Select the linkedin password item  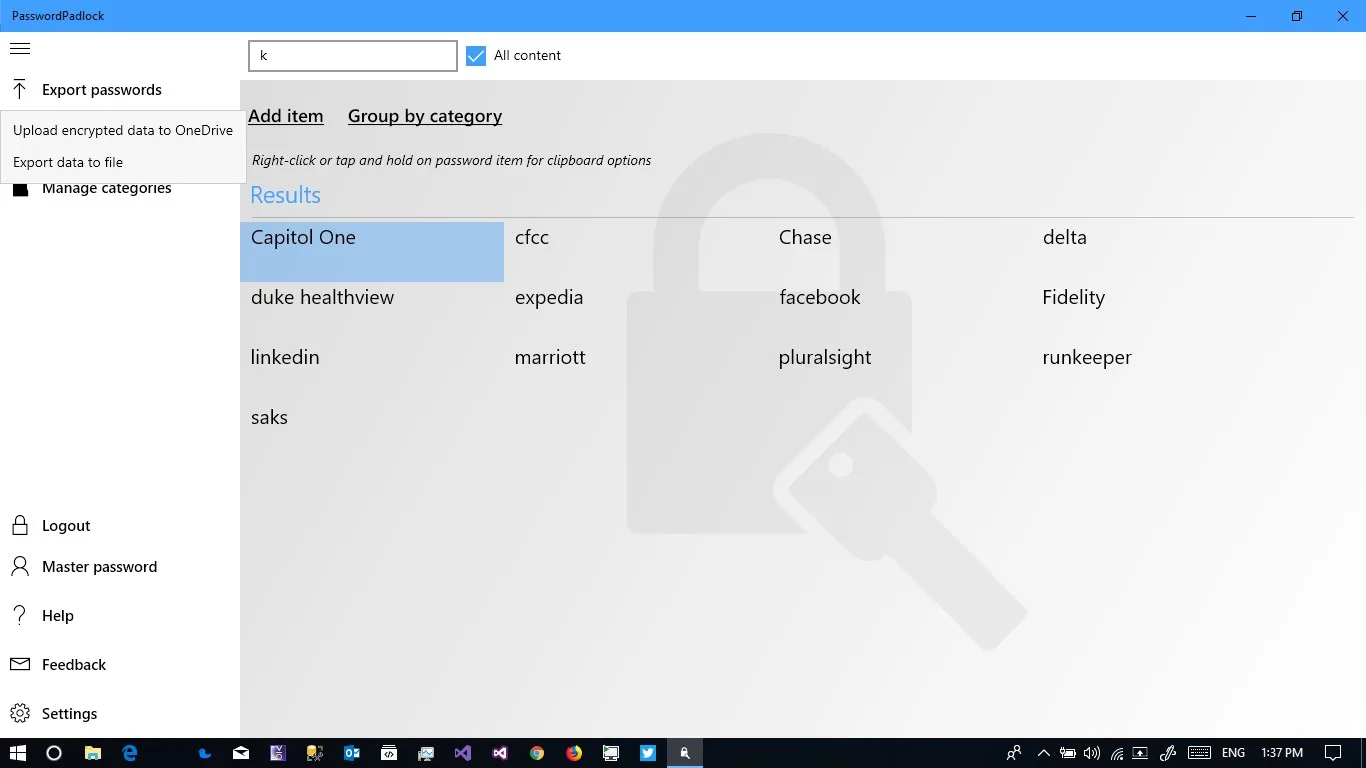pos(372,372)
